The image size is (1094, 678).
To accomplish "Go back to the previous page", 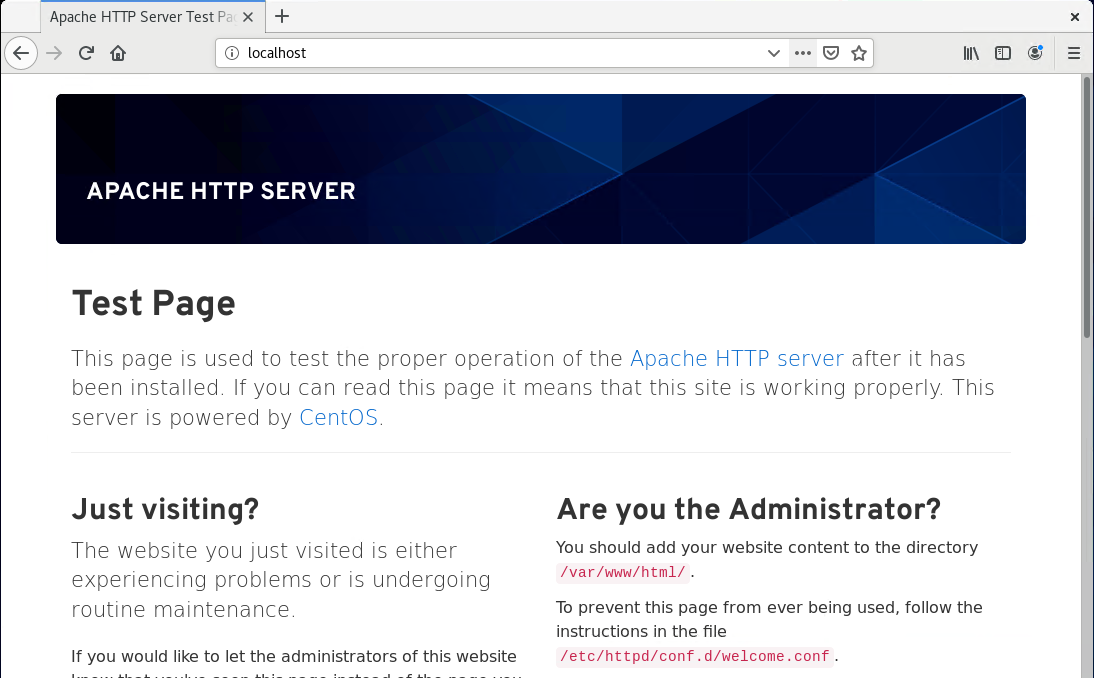I will [x=21, y=53].
